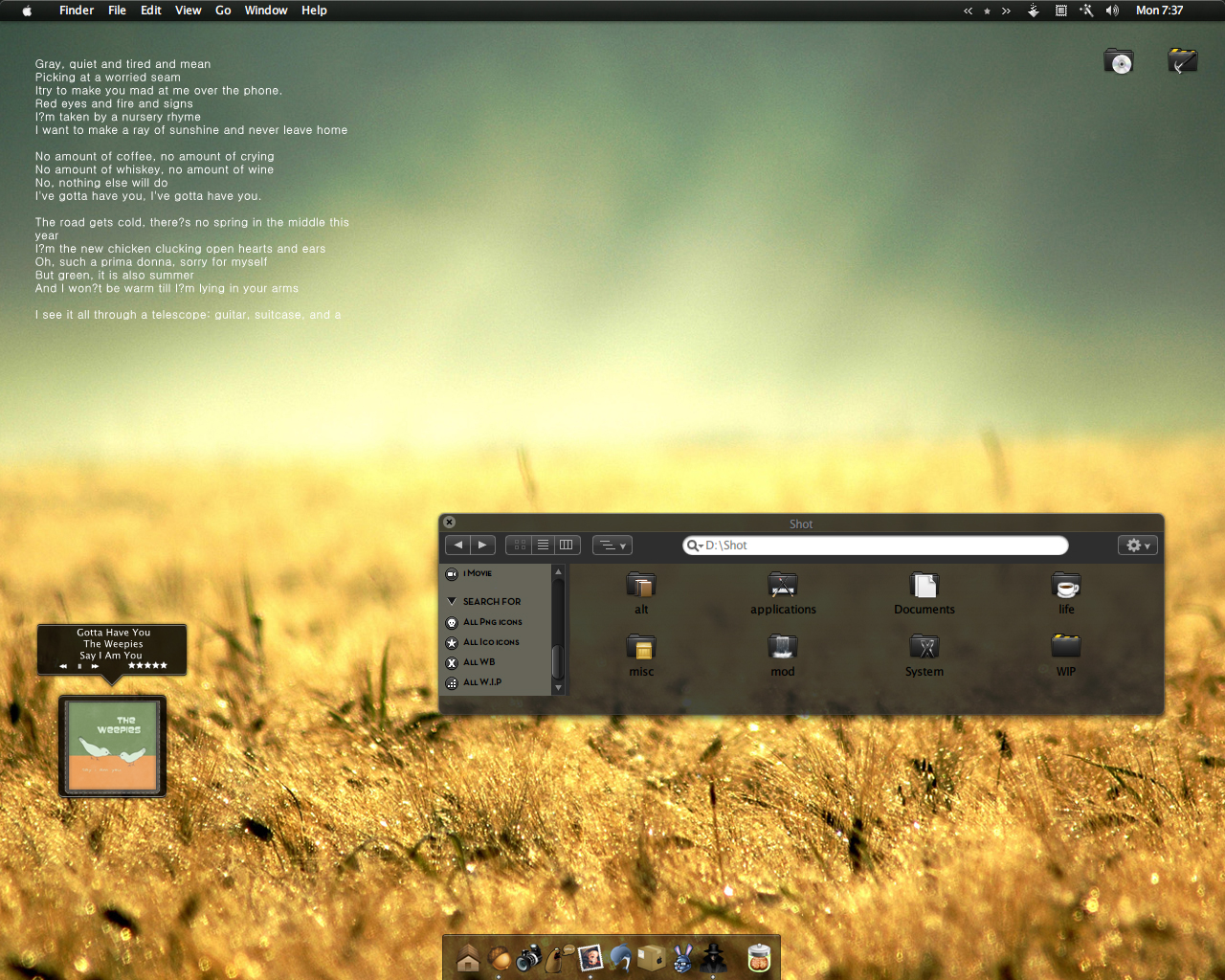
Task: Switch to column view in Shot window
Action: click(x=567, y=545)
